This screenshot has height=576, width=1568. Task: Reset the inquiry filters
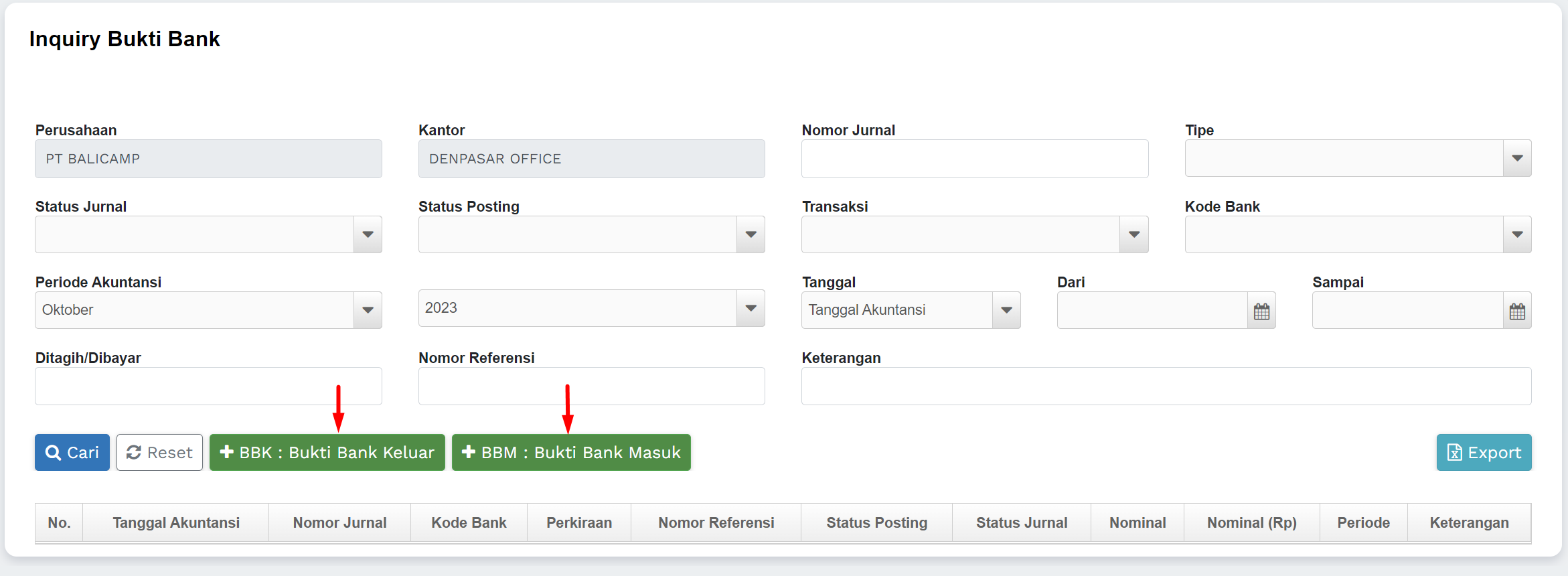point(159,453)
